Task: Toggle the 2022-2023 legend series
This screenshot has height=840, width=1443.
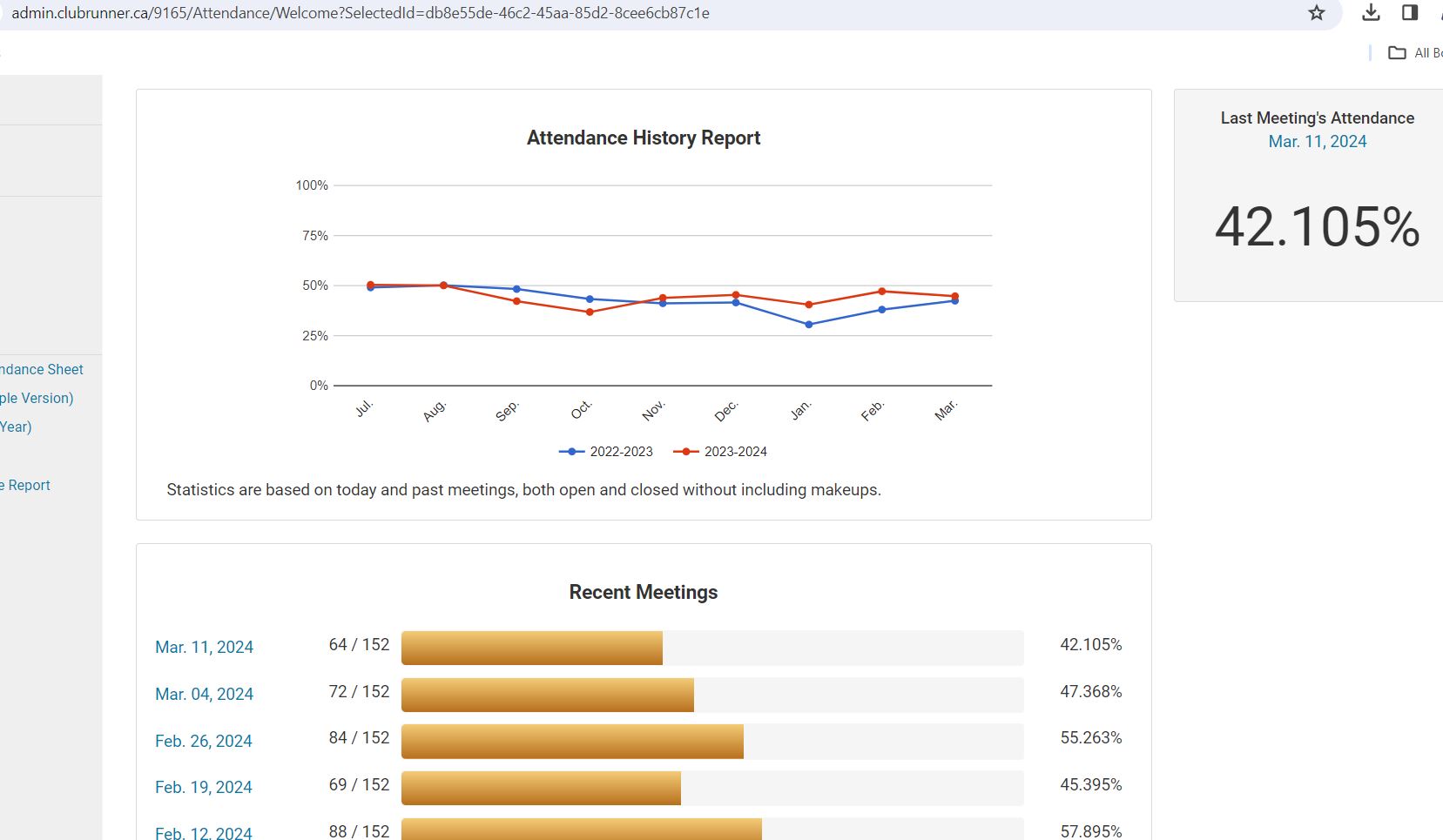Action: (x=606, y=451)
